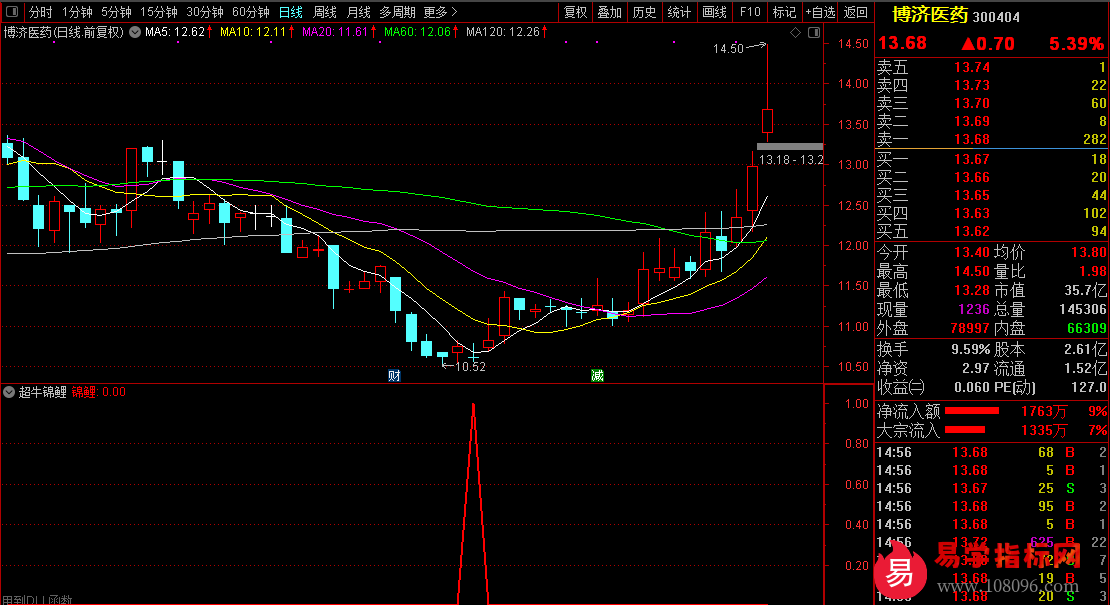The height and width of the screenshot is (605, 1110).
Task: Activate the 画线 drawing tools
Action: click(714, 12)
